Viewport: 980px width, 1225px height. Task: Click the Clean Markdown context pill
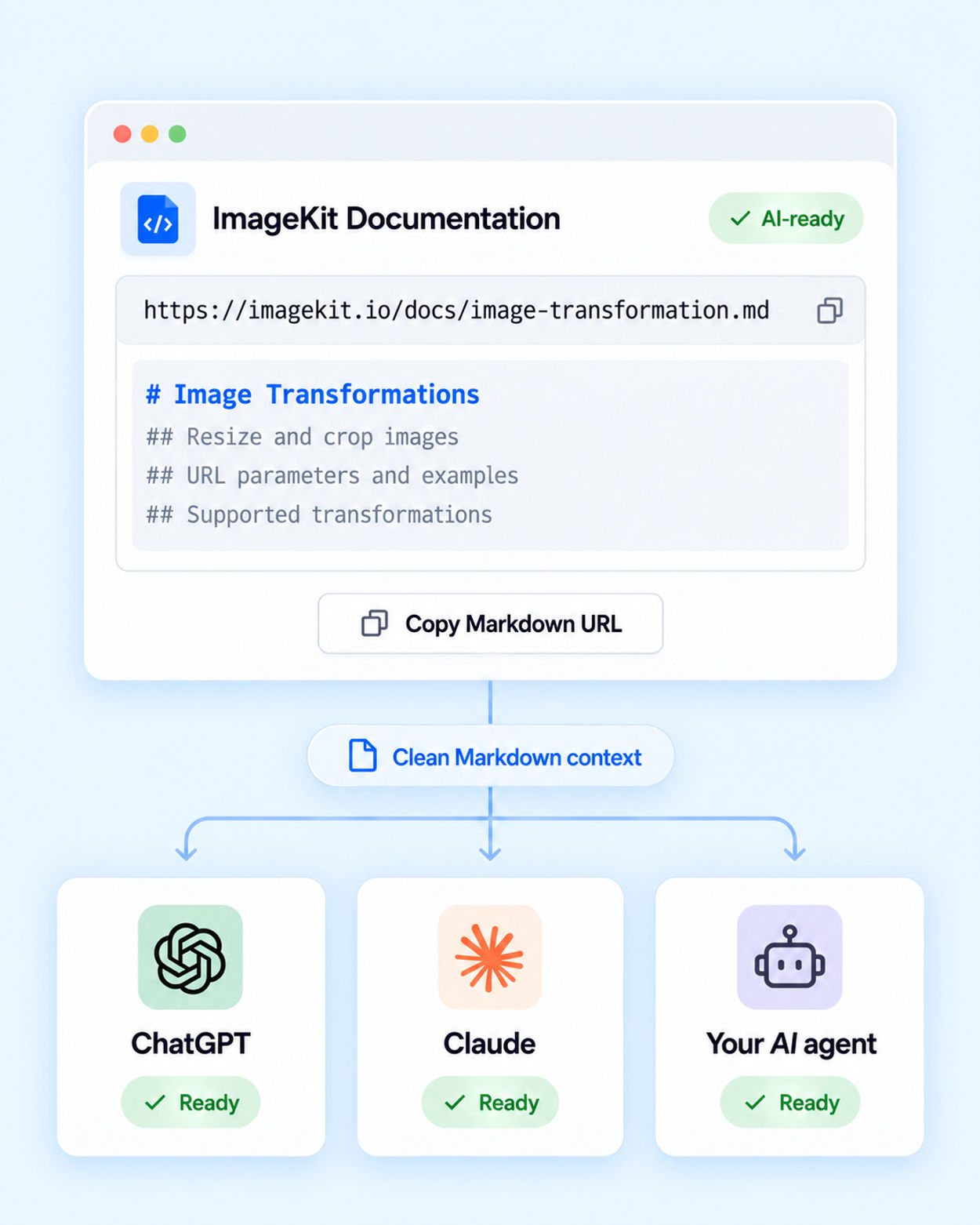[491, 756]
